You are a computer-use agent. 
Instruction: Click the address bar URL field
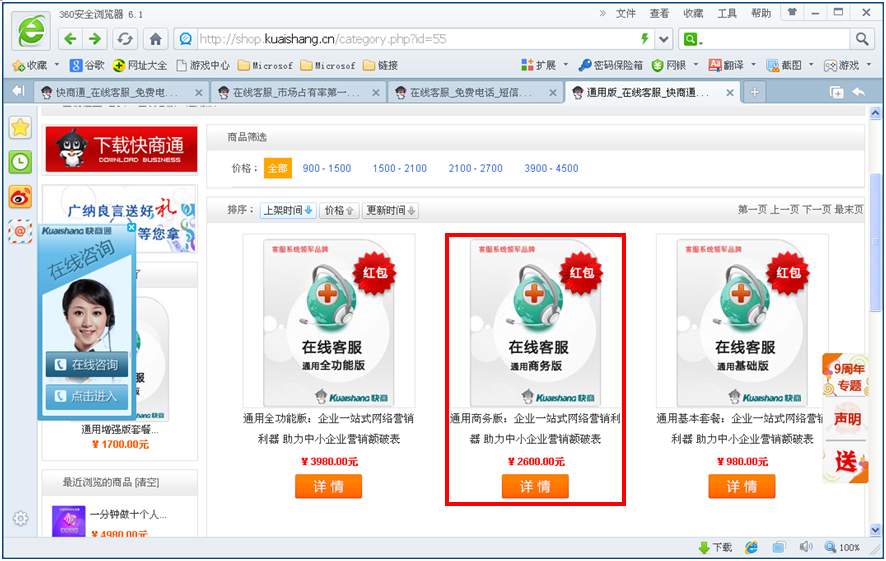[x=400, y=39]
